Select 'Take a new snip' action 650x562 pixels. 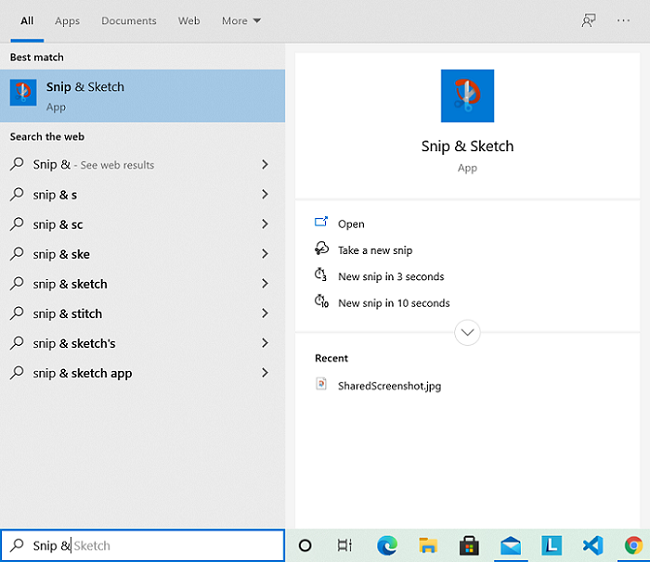(375, 250)
